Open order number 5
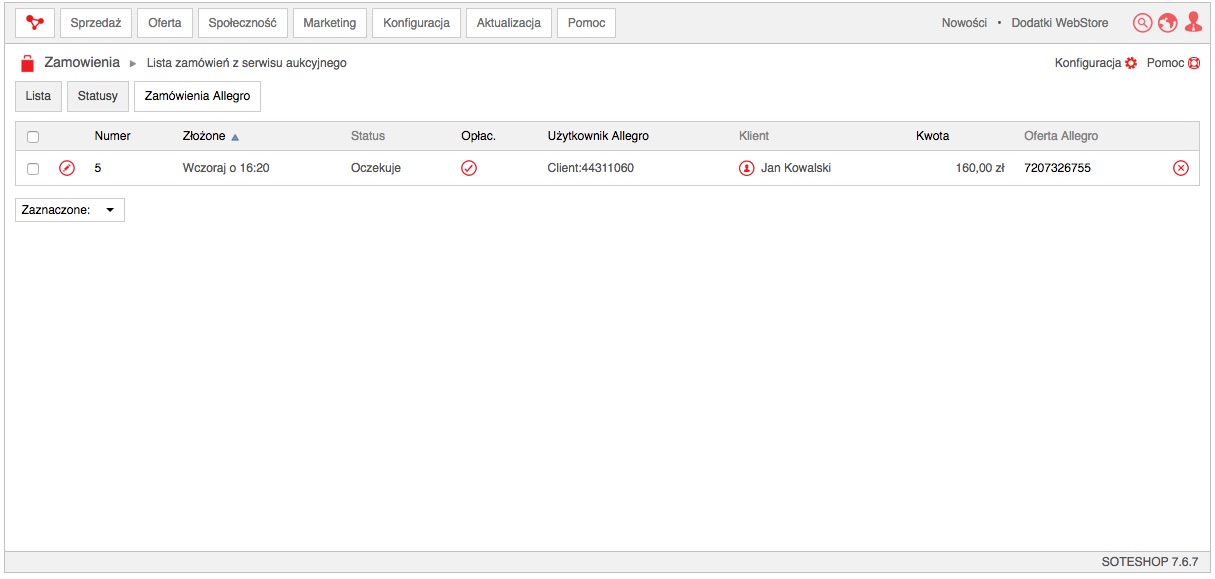 tap(98, 168)
